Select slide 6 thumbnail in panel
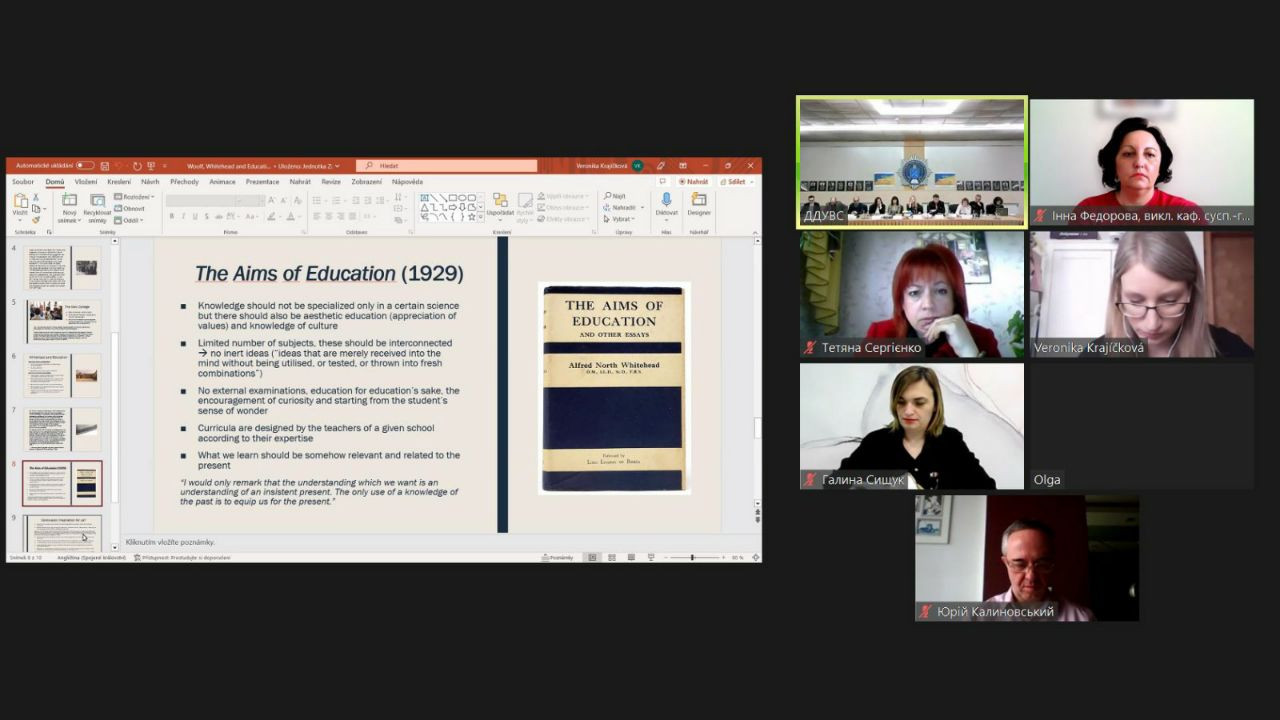The image size is (1280, 720). pyautogui.click(x=64, y=376)
